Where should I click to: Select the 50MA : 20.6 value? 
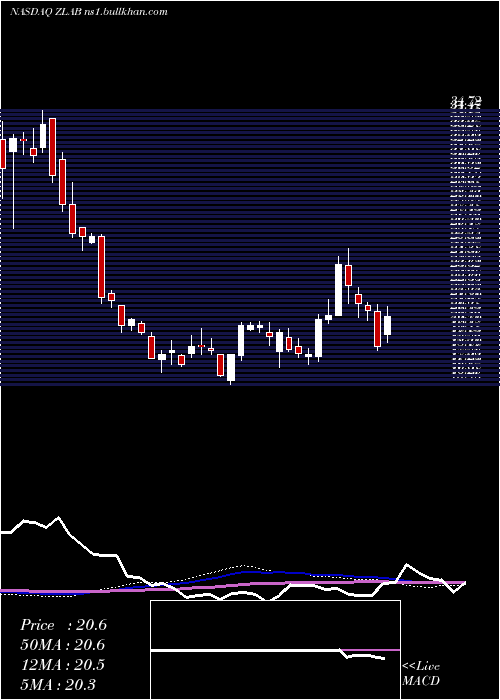[62, 645]
